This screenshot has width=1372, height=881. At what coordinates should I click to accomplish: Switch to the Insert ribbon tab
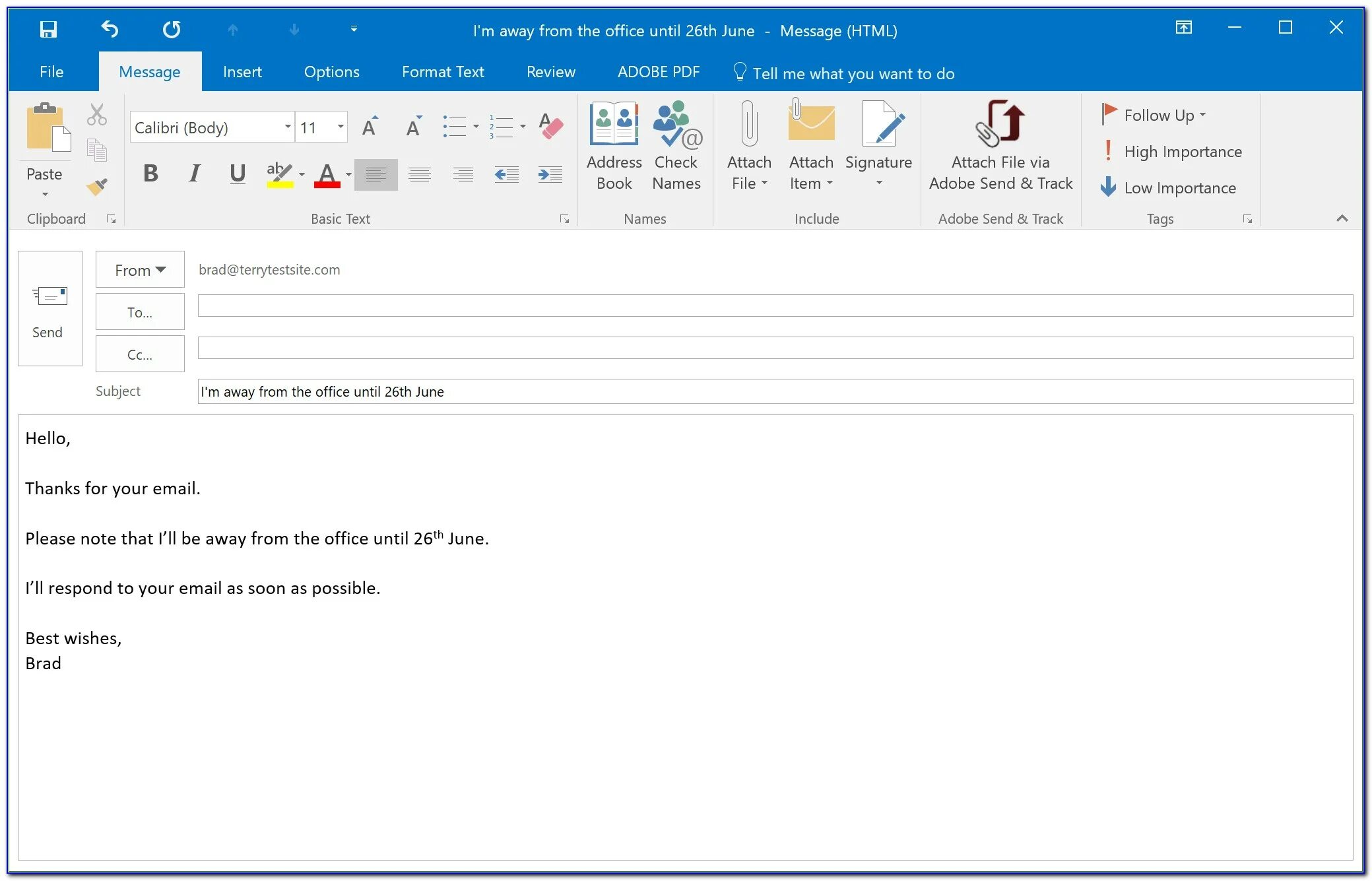point(242,72)
